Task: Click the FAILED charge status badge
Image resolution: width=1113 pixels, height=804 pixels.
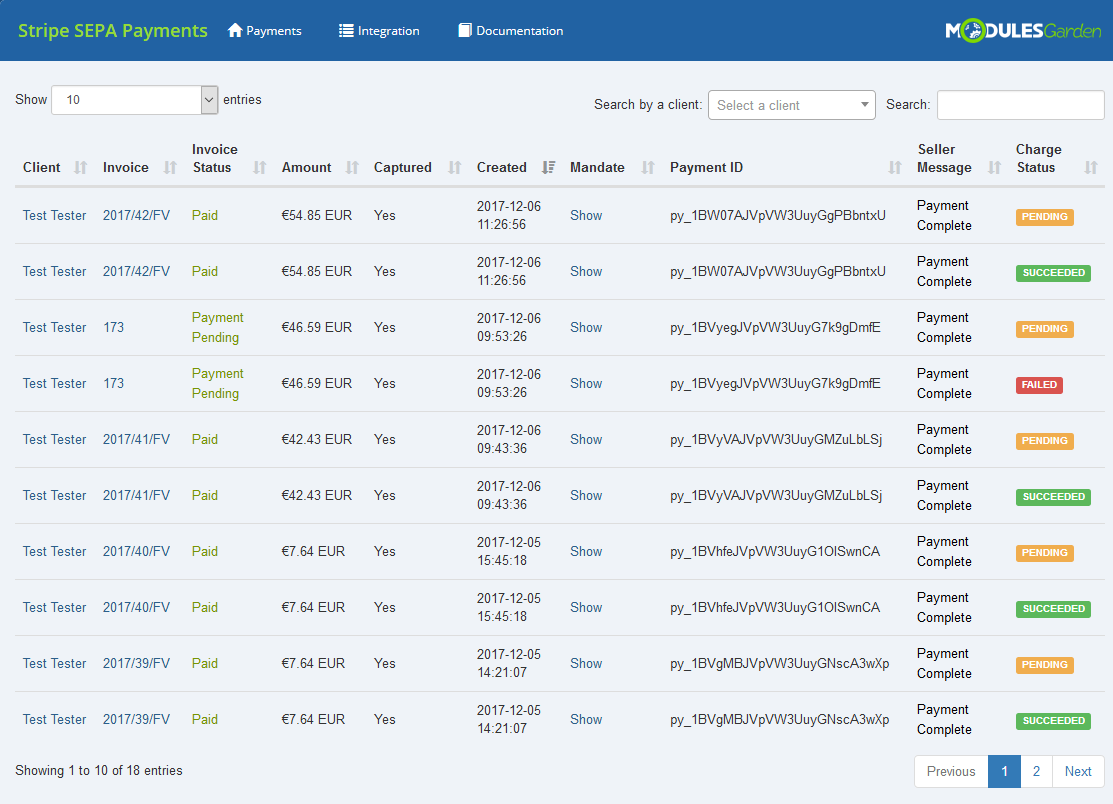Action: [x=1039, y=385]
